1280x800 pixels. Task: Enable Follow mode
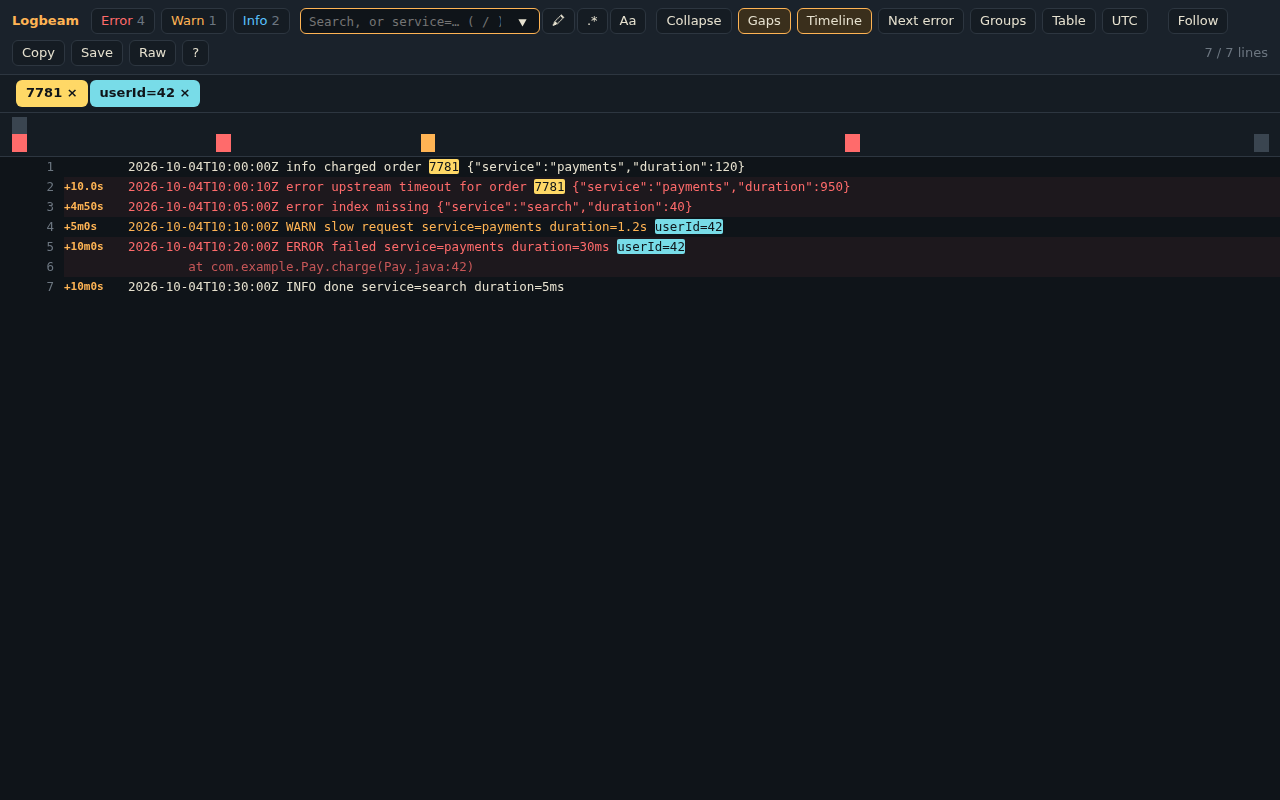(x=1198, y=21)
